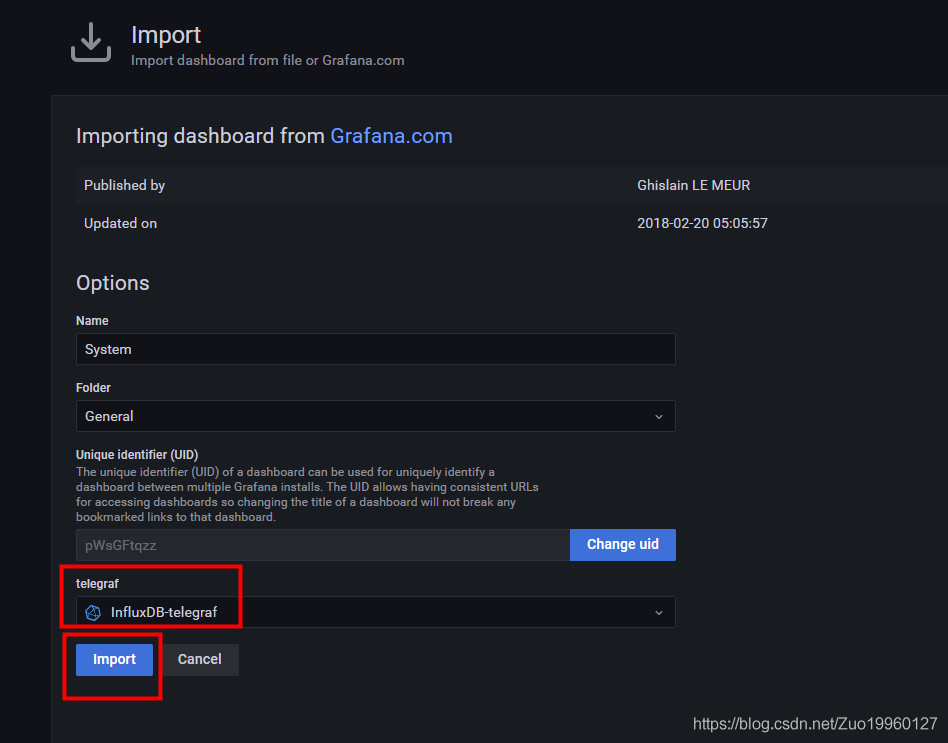Click the Folder field label
Viewport: 948px width, 743px height.
click(93, 388)
